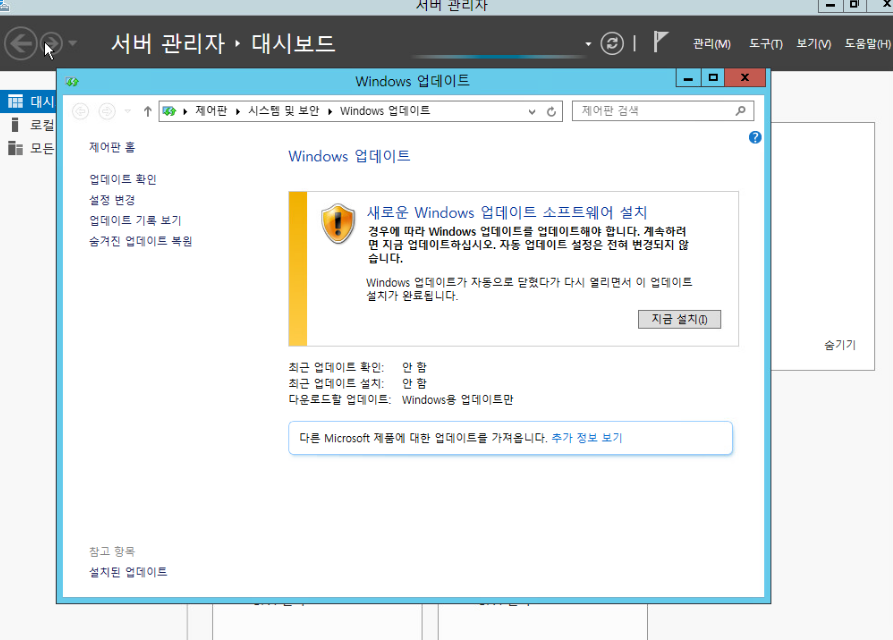The height and width of the screenshot is (640, 893).
Task: Select 모든 서버 item in Server Manager sidebar
Action: [28, 149]
